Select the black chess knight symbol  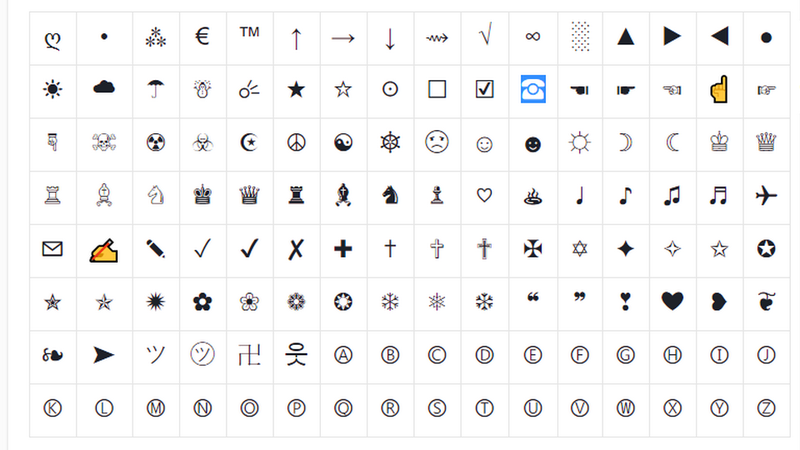tap(390, 195)
